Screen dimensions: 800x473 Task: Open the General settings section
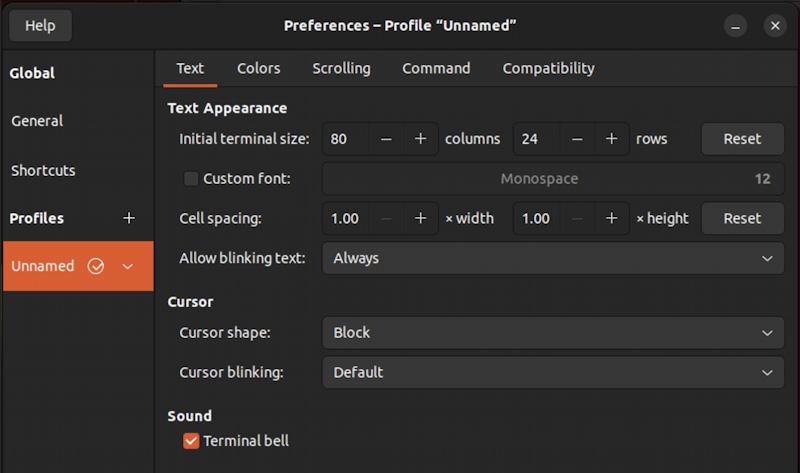click(x=78, y=121)
